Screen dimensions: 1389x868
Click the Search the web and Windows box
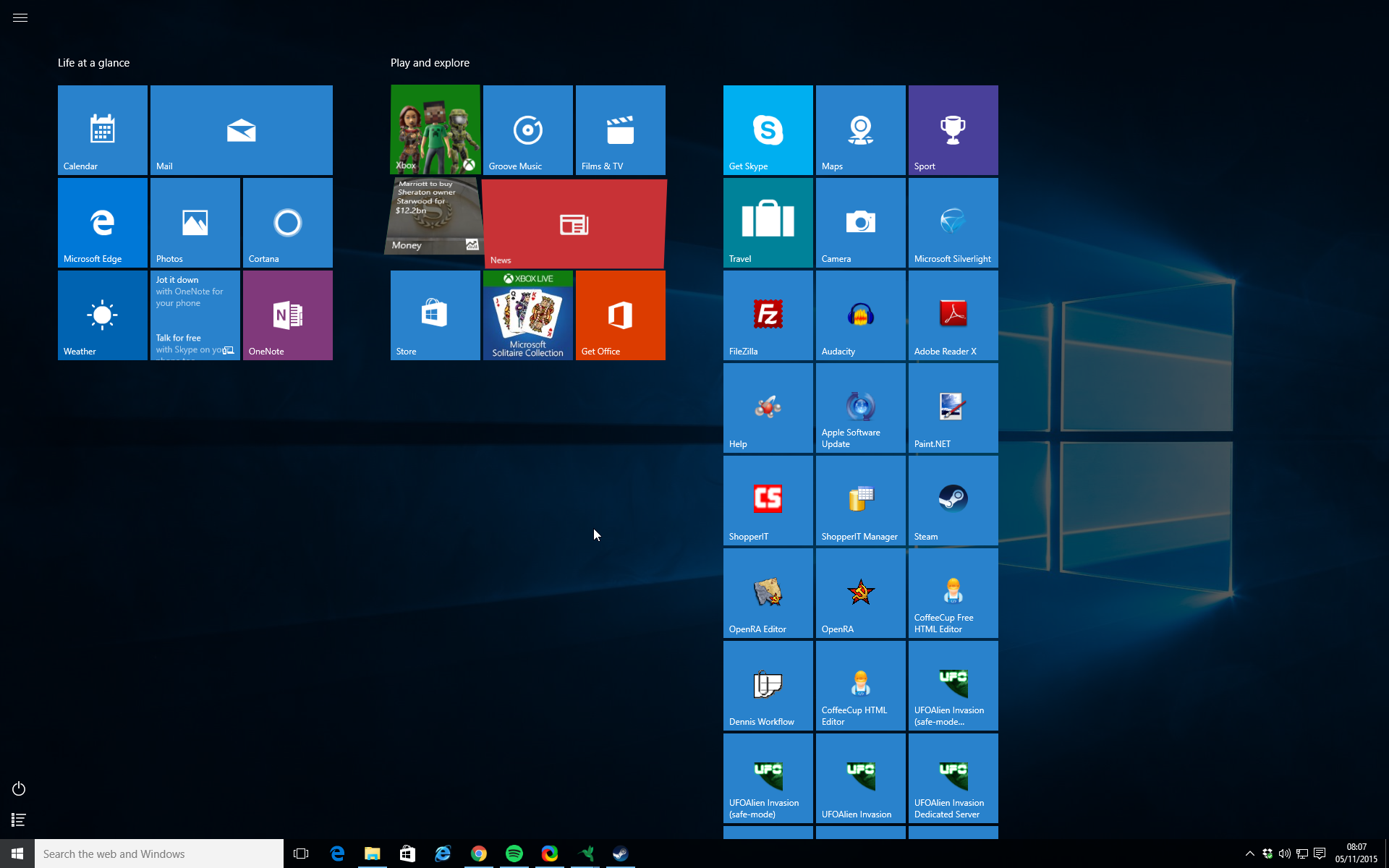point(159,854)
